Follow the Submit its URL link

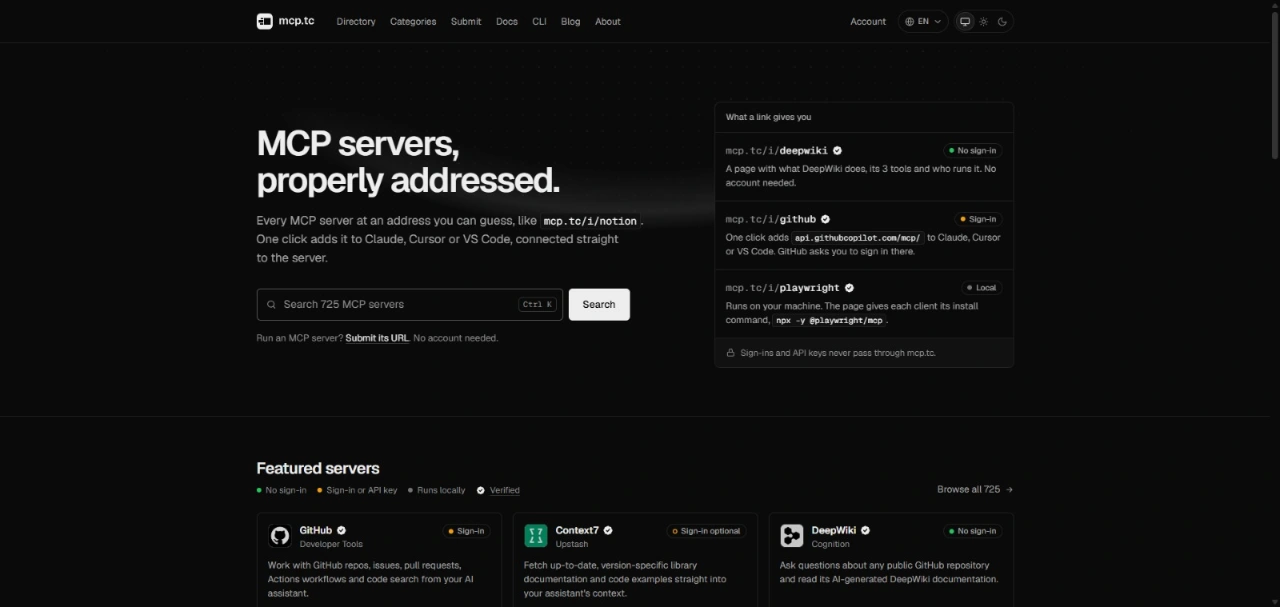point(377,338)
